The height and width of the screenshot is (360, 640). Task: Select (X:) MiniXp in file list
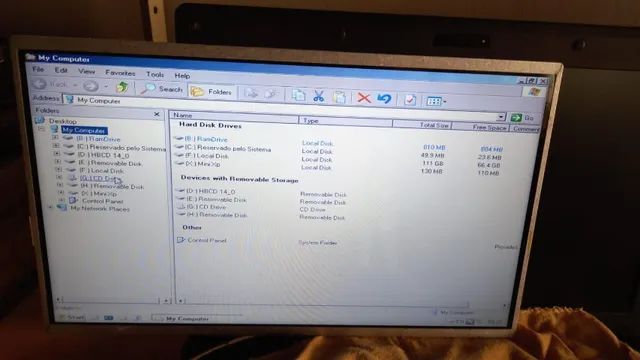pyautogui.click(x=203, y=164)
